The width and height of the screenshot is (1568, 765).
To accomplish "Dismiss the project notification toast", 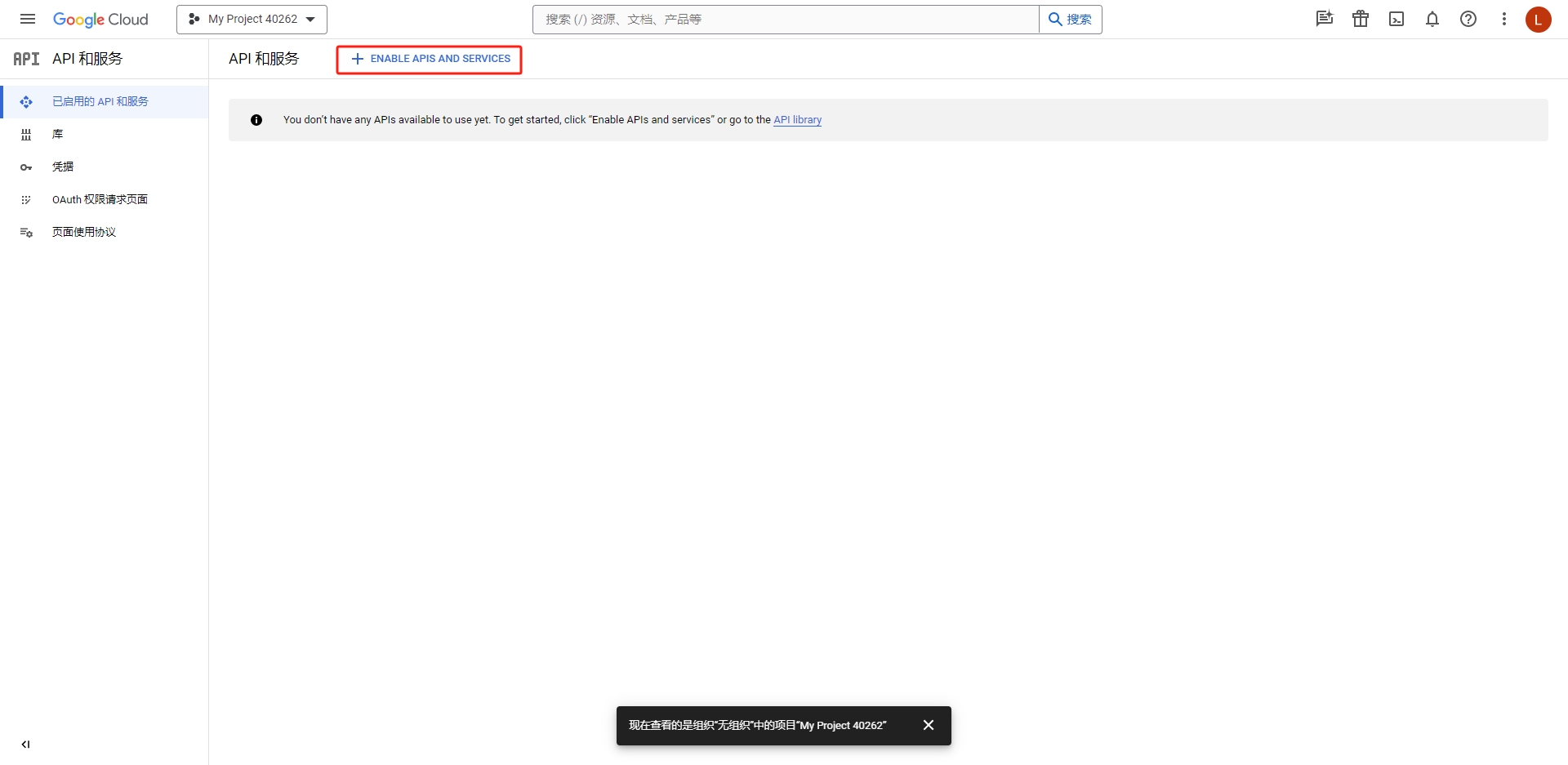I will 929,725.
